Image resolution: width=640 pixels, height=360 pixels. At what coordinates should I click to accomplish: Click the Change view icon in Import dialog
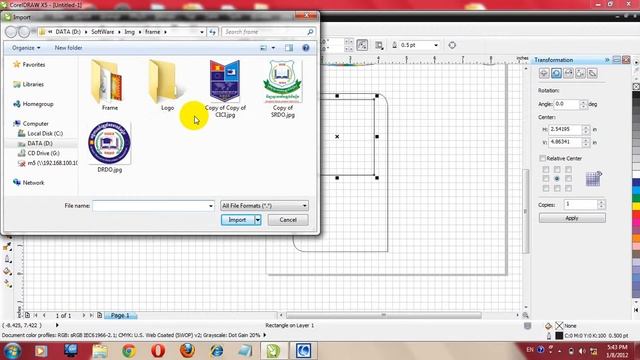(264, 48)
